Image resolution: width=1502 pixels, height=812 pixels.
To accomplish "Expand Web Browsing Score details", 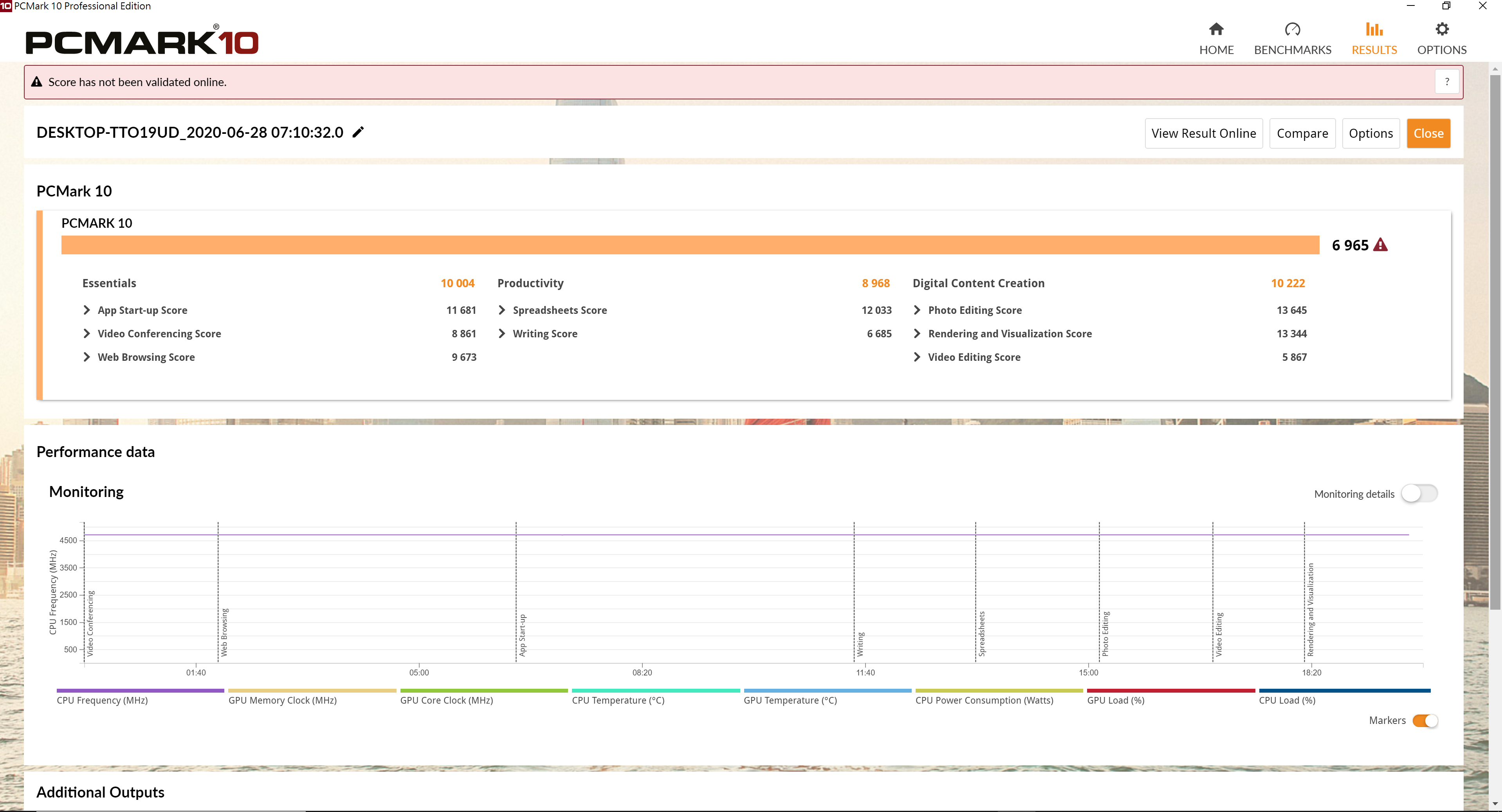I will click(x=87, y=357).
